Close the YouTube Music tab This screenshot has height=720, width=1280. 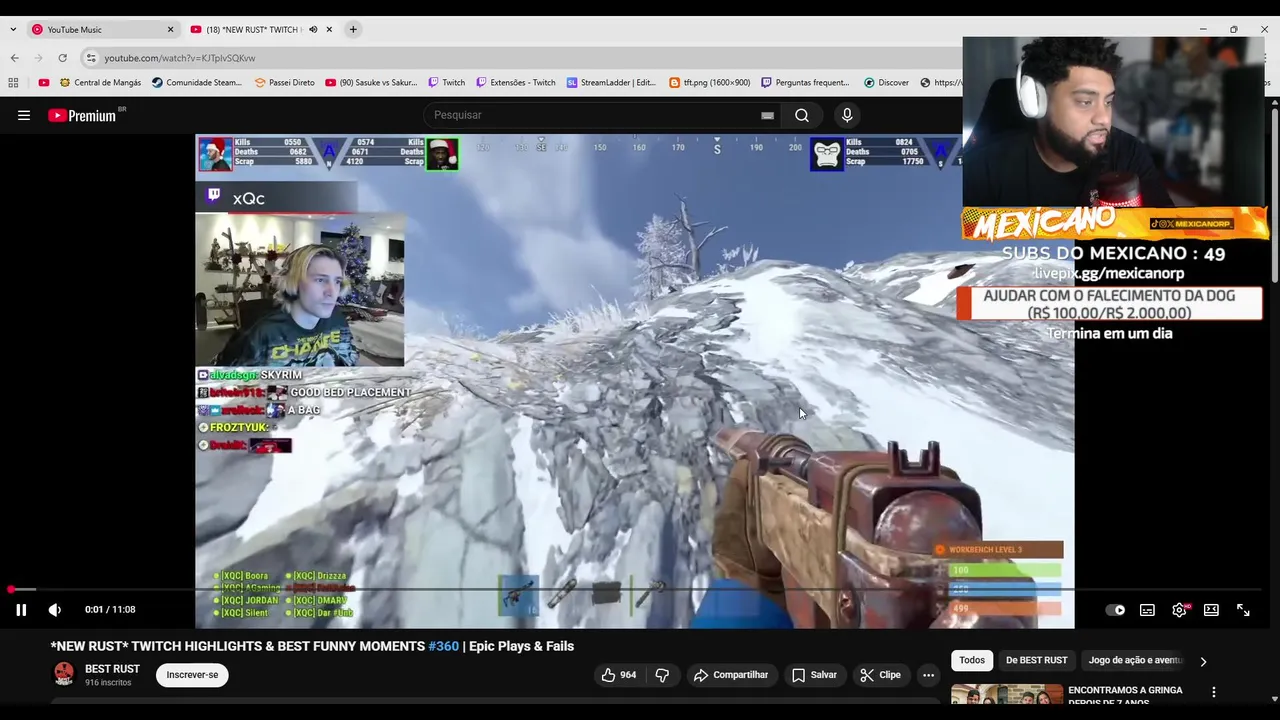pyautogui.click(x=170, y=29)
